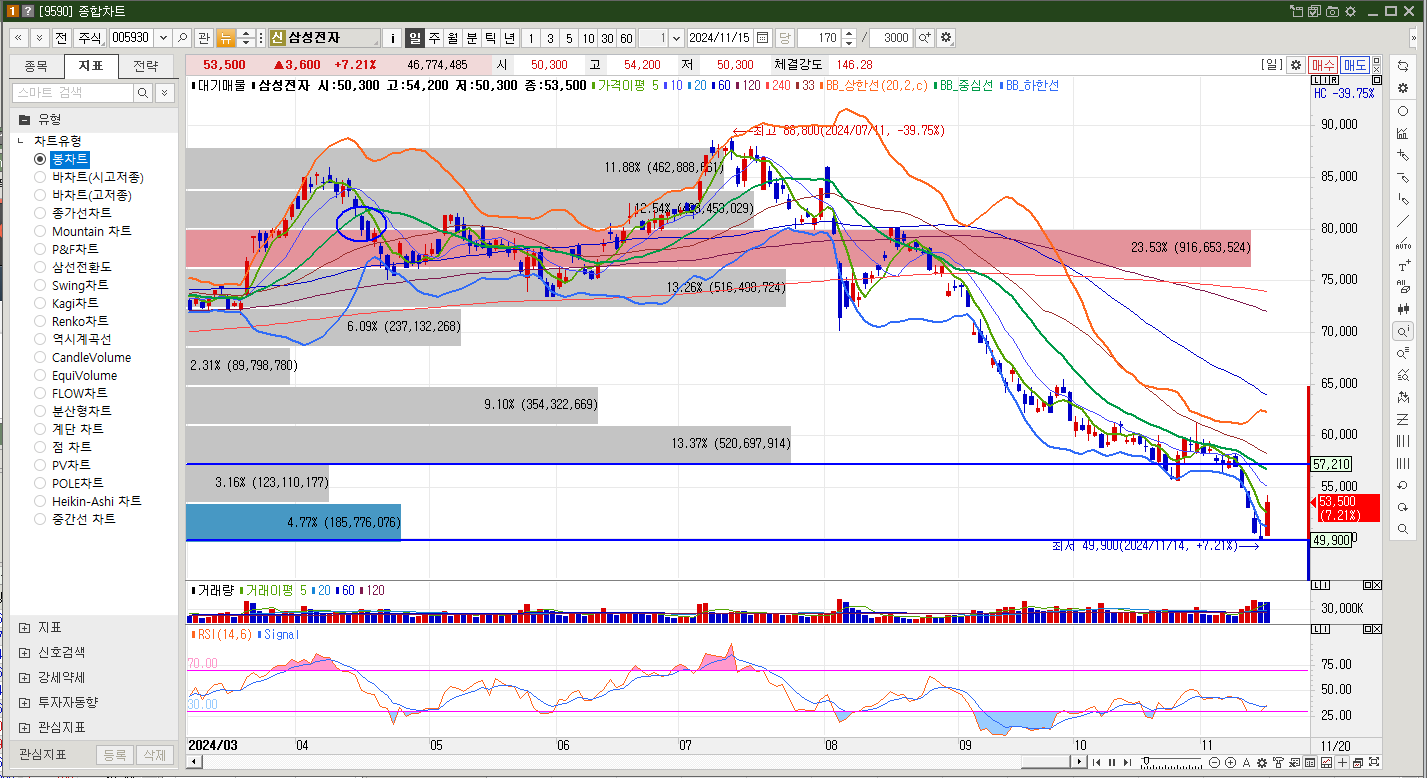1427x778 pixels.
Task: Open the calendar date picker icon
Action: tap(763, 38)
